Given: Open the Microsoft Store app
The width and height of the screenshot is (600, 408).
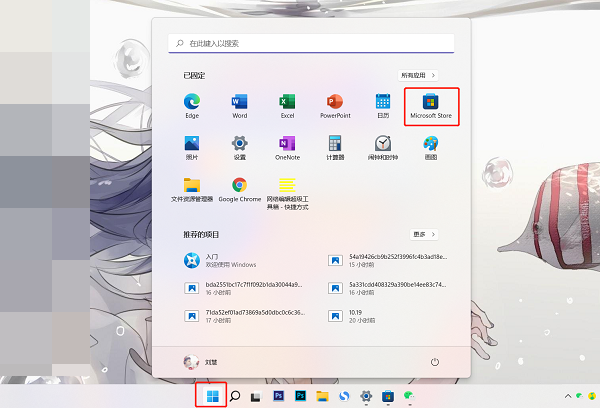Looking at the screenshot, I should [x=431, y=106].
